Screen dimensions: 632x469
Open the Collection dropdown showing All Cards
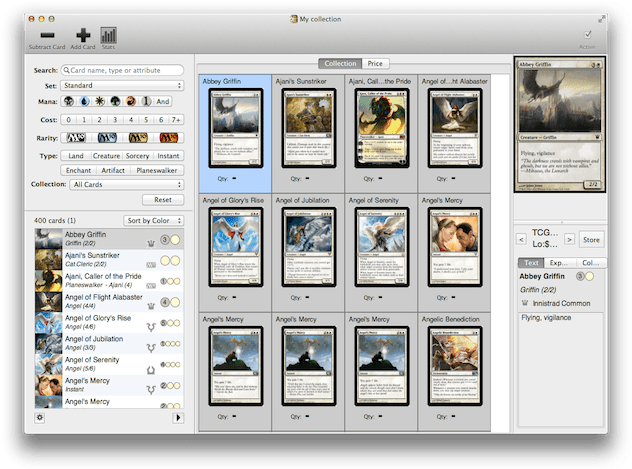(x=127, y=185)
